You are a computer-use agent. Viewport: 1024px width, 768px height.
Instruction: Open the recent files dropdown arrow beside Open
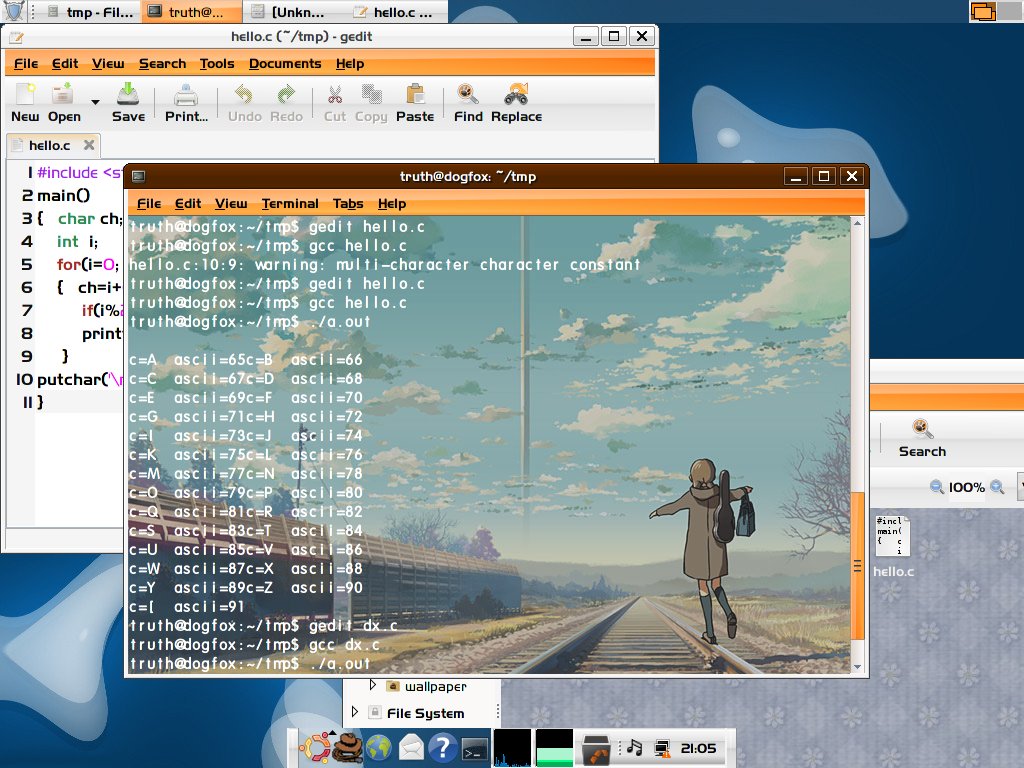[x=95, y=102]
